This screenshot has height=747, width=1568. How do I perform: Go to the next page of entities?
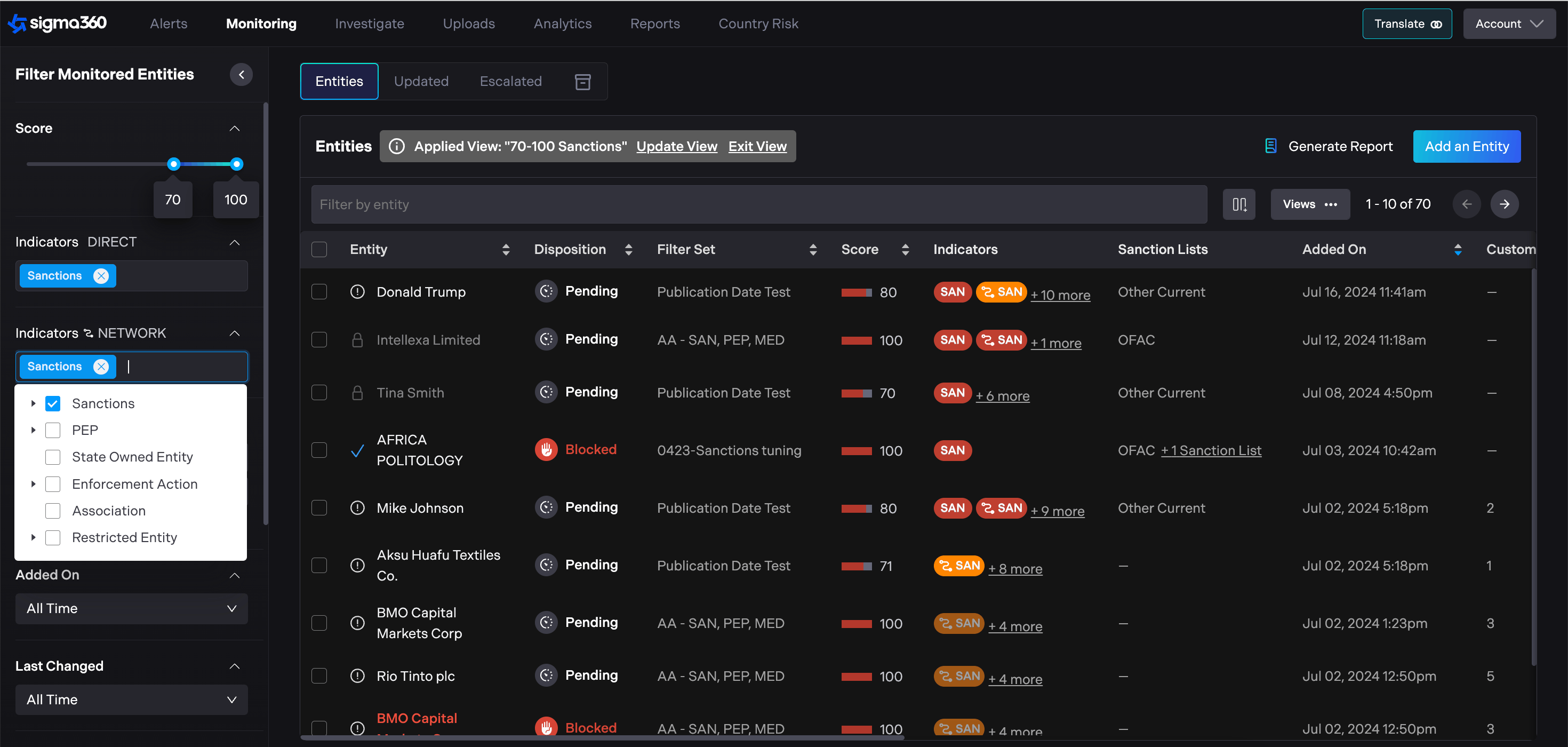point(1503,204)
